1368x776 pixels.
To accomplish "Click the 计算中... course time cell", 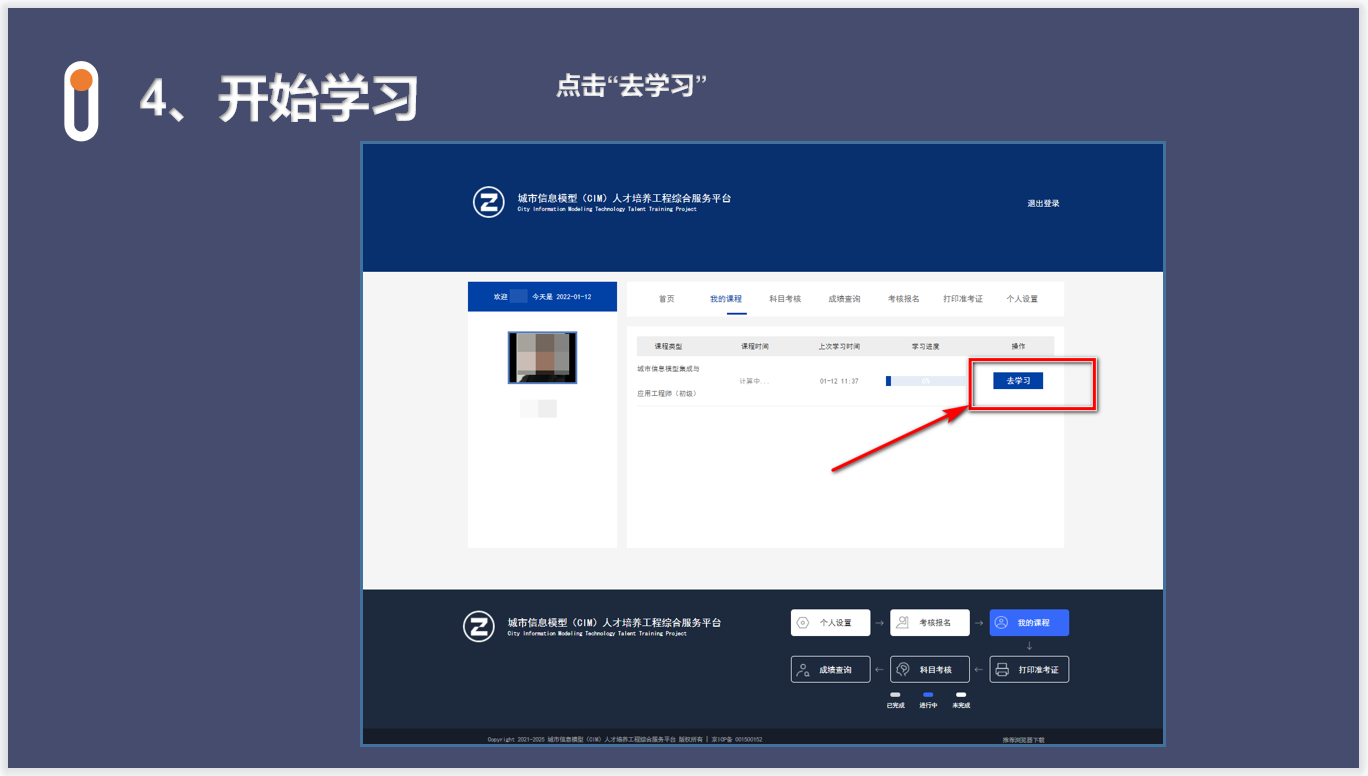I will tap(754, 381).
